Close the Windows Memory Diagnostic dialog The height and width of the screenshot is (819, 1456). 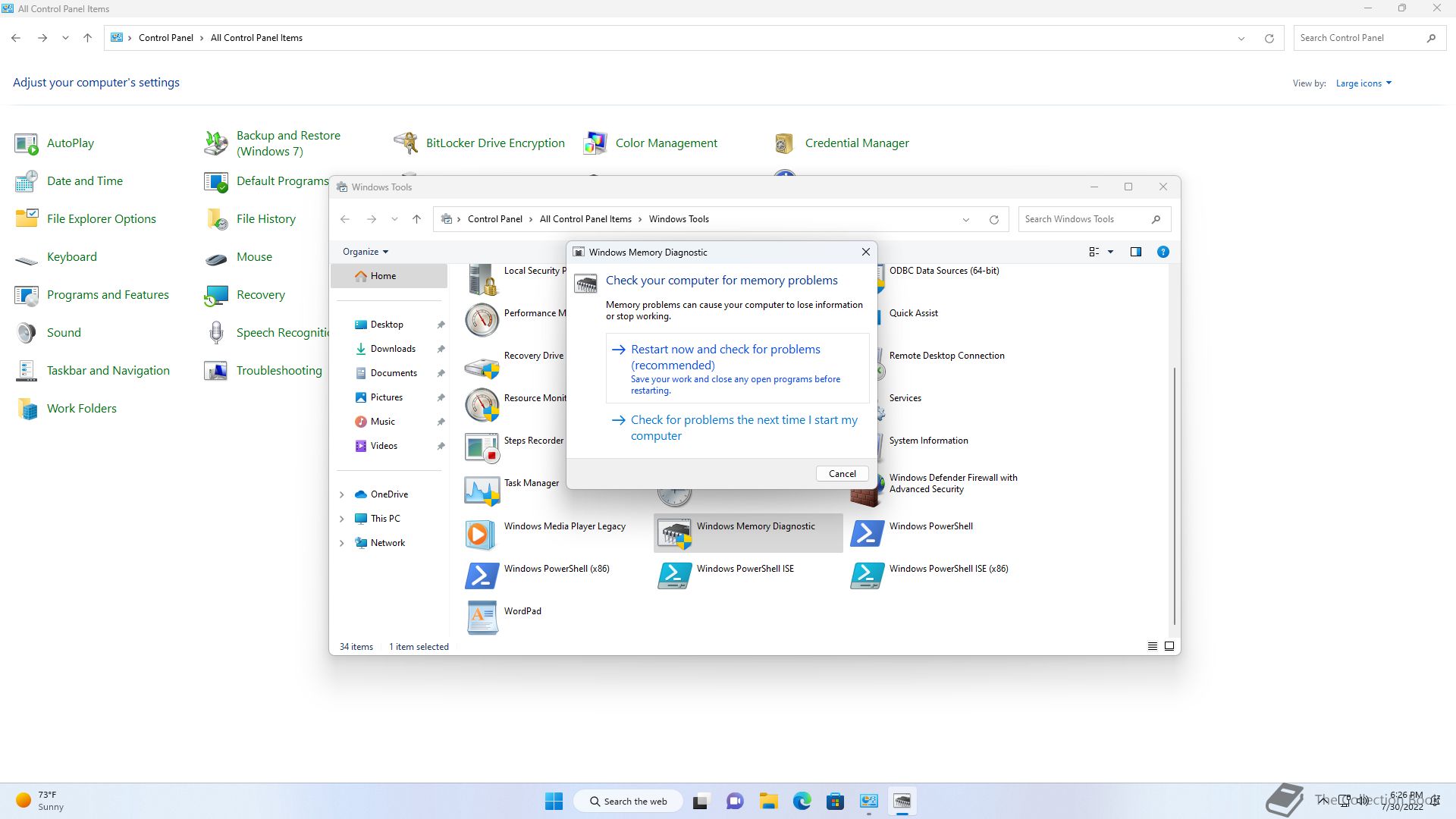[x=865, y=252]
